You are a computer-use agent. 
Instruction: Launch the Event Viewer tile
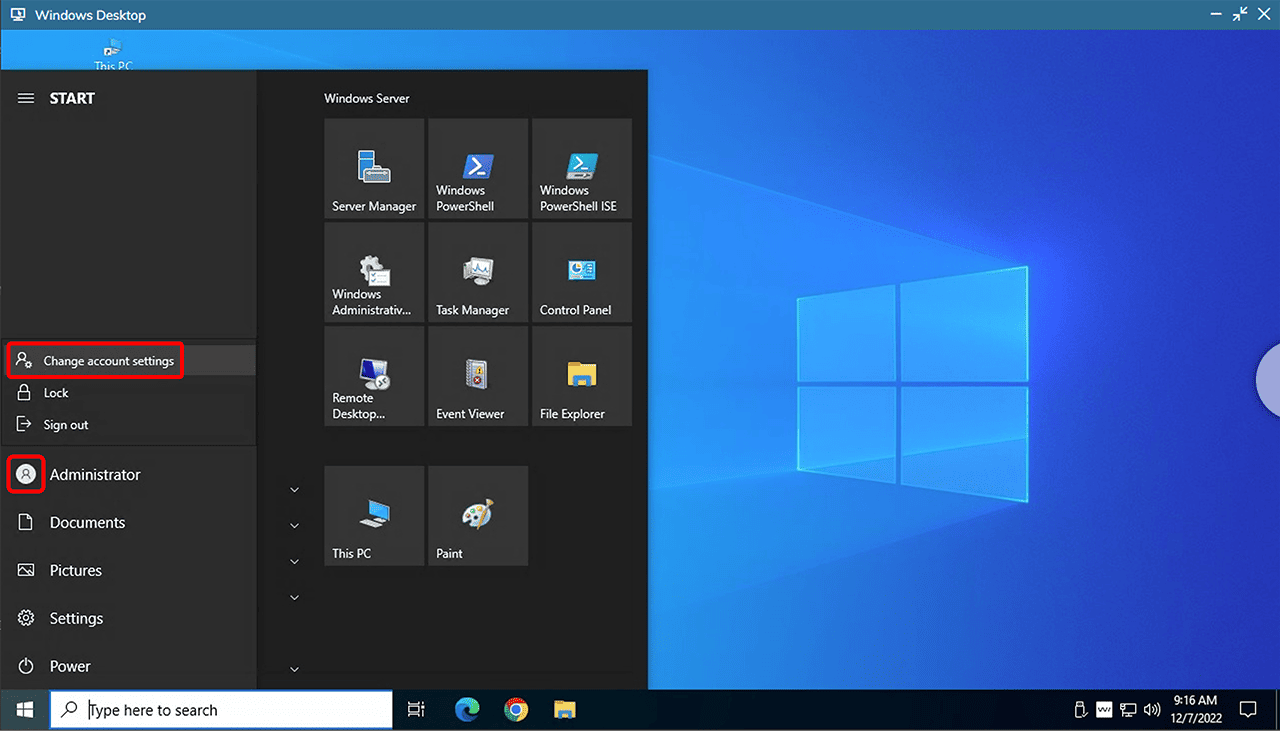pos(478,376)
